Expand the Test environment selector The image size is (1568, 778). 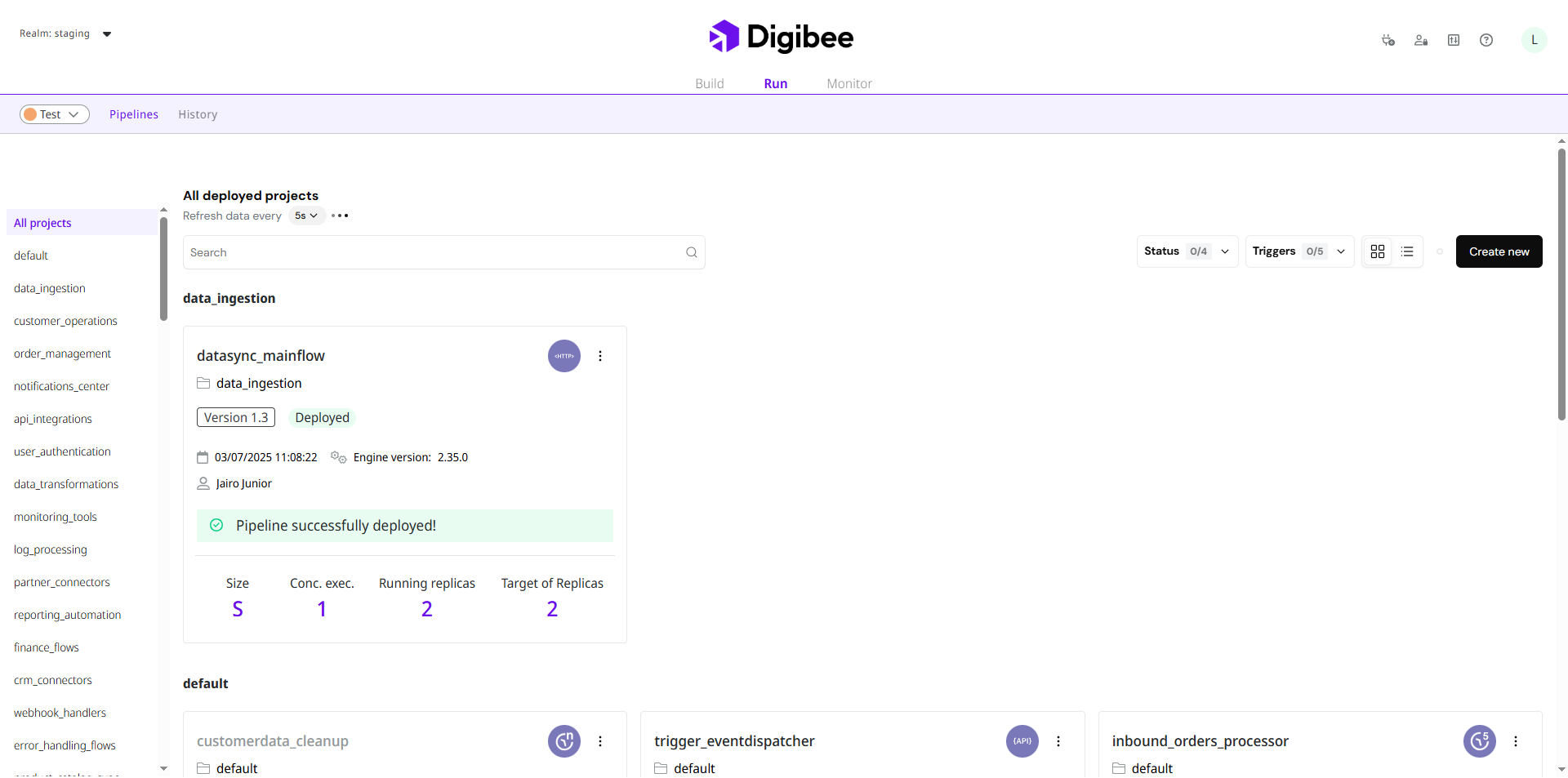(55, 114)
